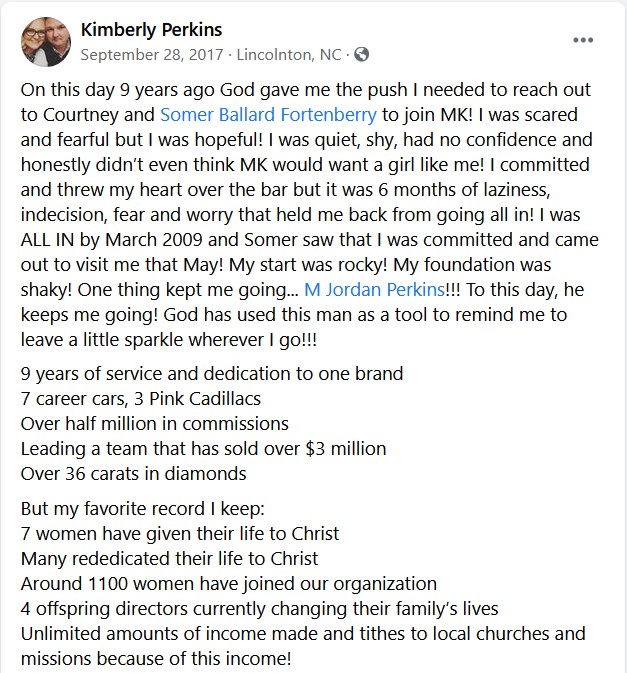
Task: Click the '7 women have given their life' line
Action: coord(180,534)
